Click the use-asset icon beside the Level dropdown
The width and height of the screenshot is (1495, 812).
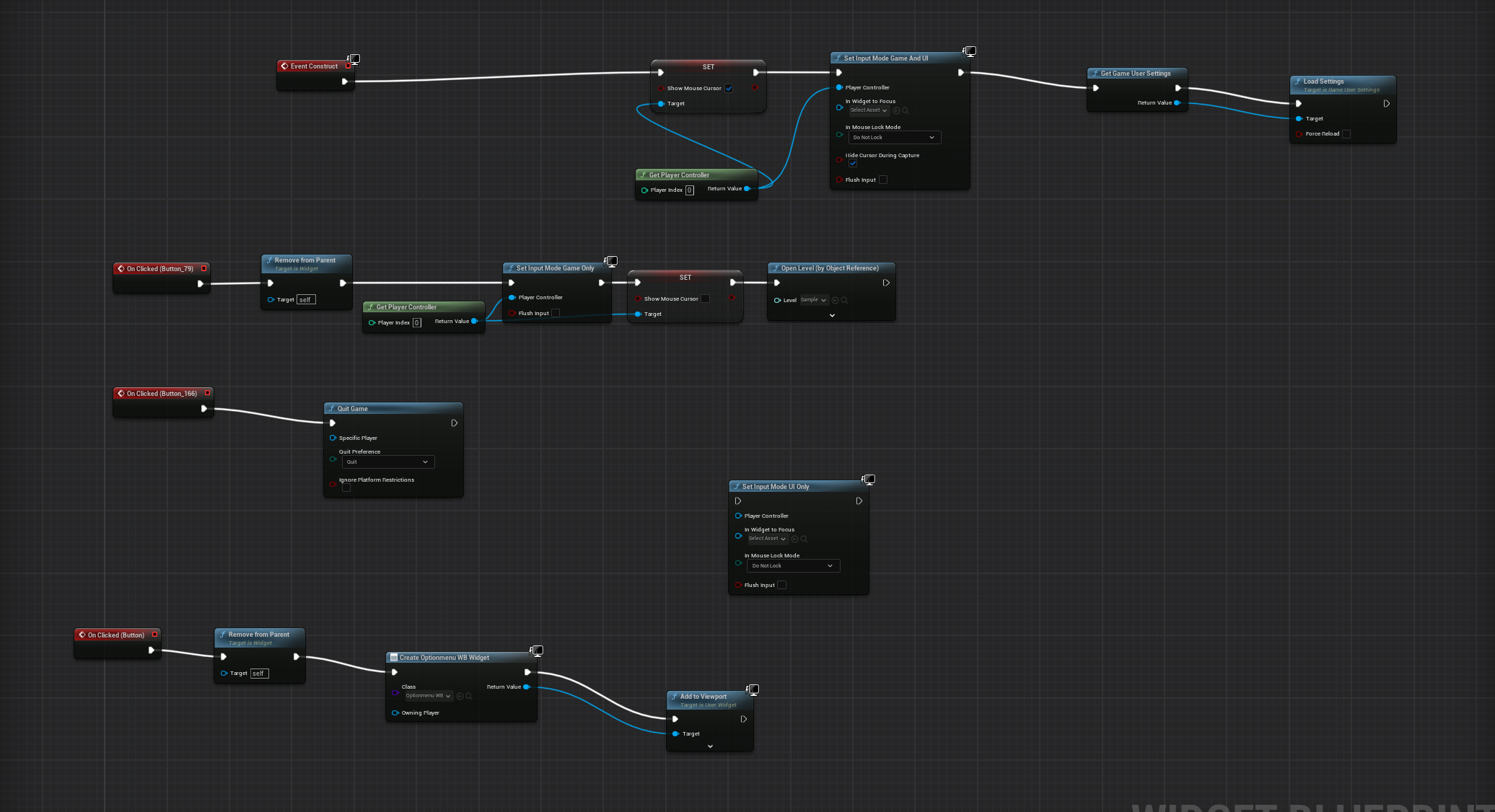836,300
